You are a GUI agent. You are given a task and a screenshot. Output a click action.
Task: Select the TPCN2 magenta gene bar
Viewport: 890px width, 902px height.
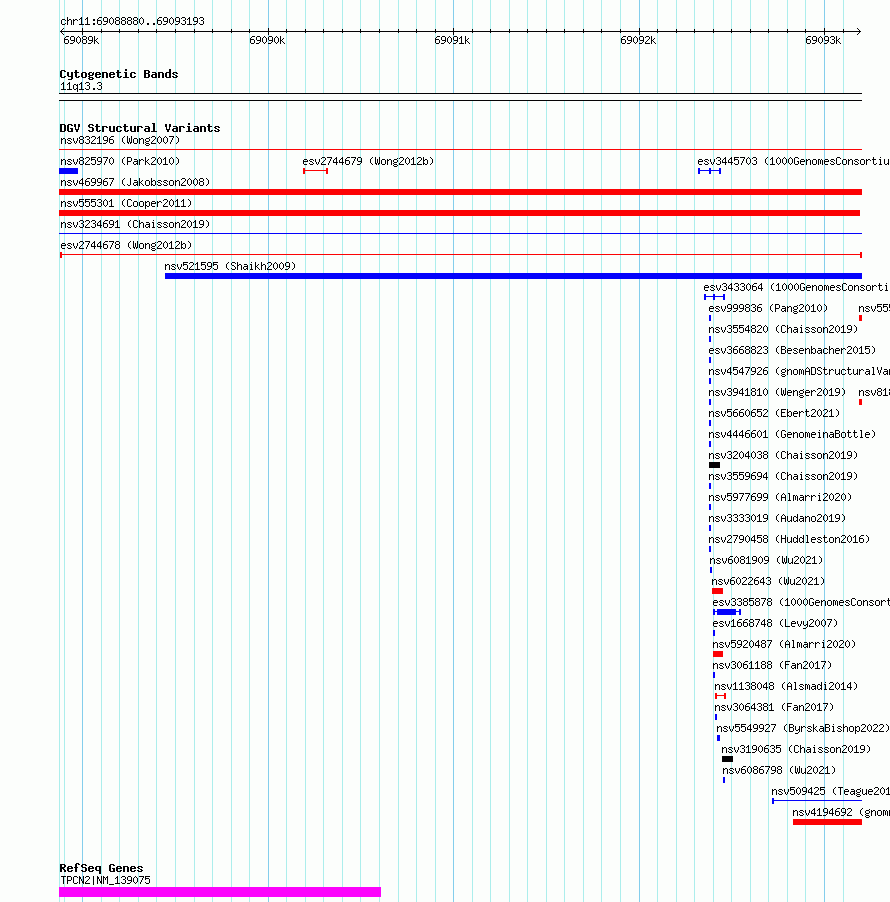pos(220,892)
